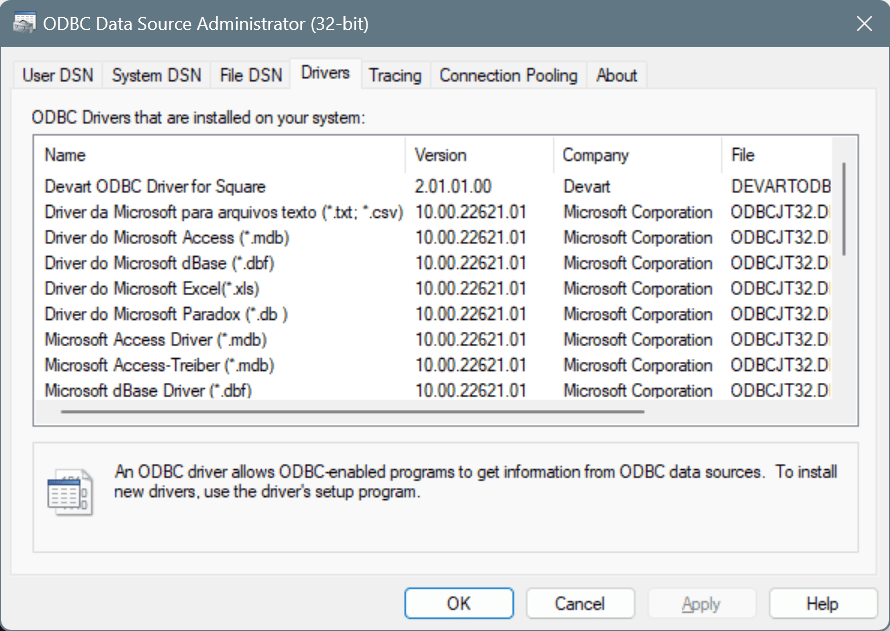890x631 pixels.
Task: Click the Cancel button
Action: [x=580, y=603]
